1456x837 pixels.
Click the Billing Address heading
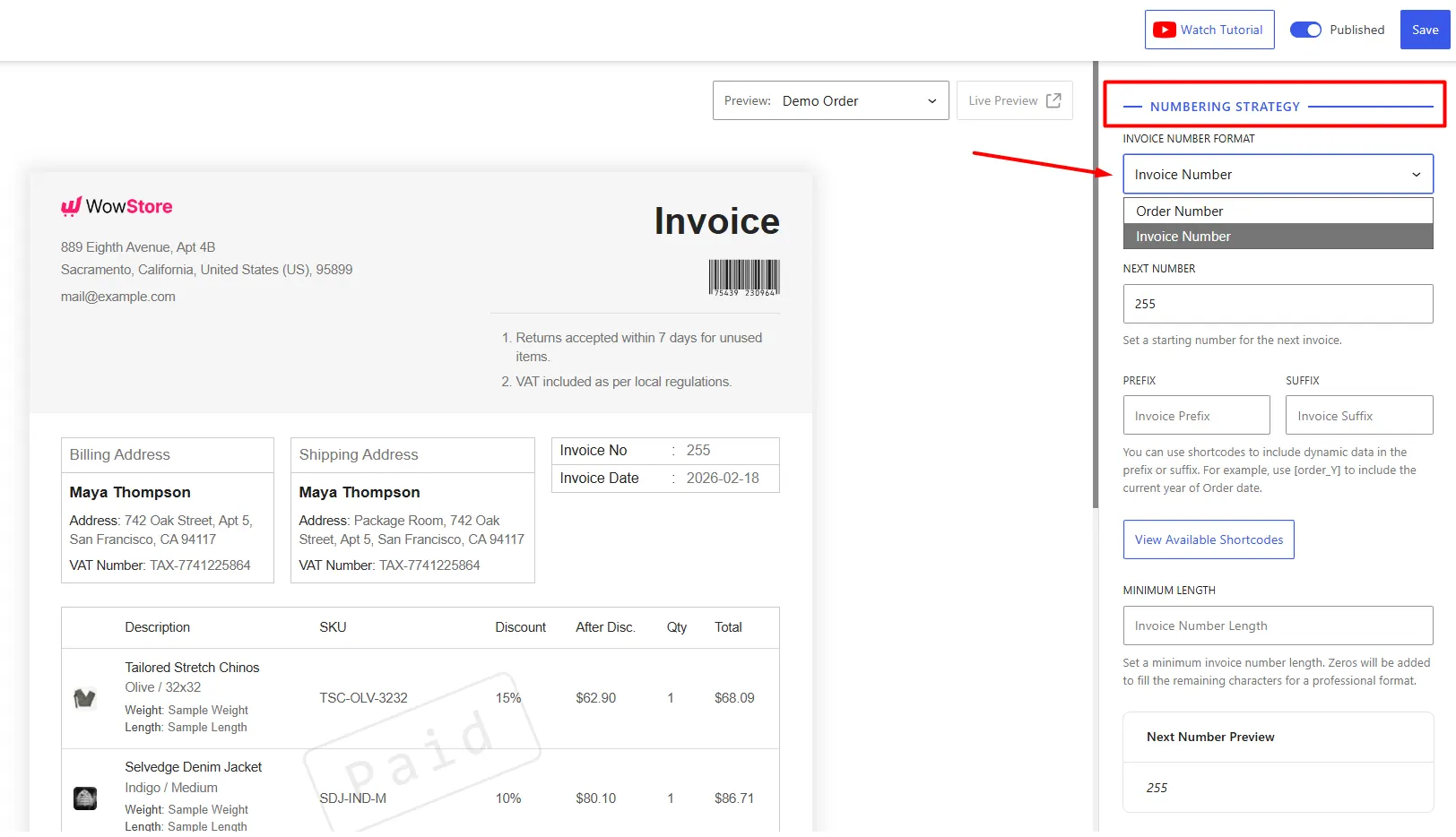(120, 454)
